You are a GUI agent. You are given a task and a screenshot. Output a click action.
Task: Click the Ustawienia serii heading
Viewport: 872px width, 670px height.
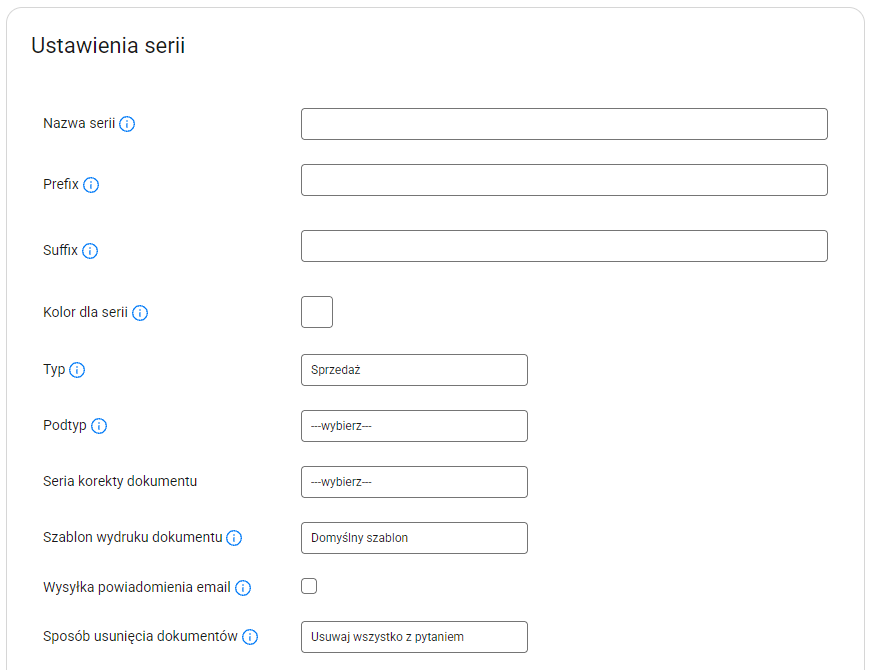pyautogui.click(x=108, y=46)
